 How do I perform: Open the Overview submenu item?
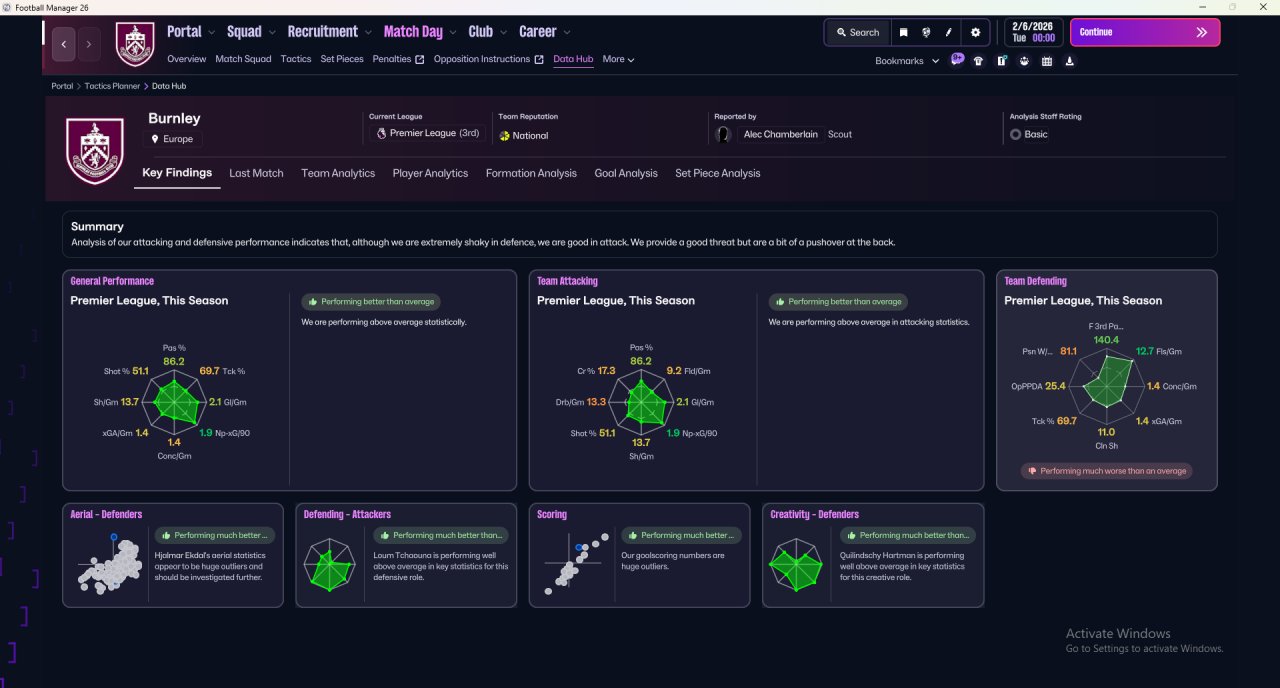(187, 59)
